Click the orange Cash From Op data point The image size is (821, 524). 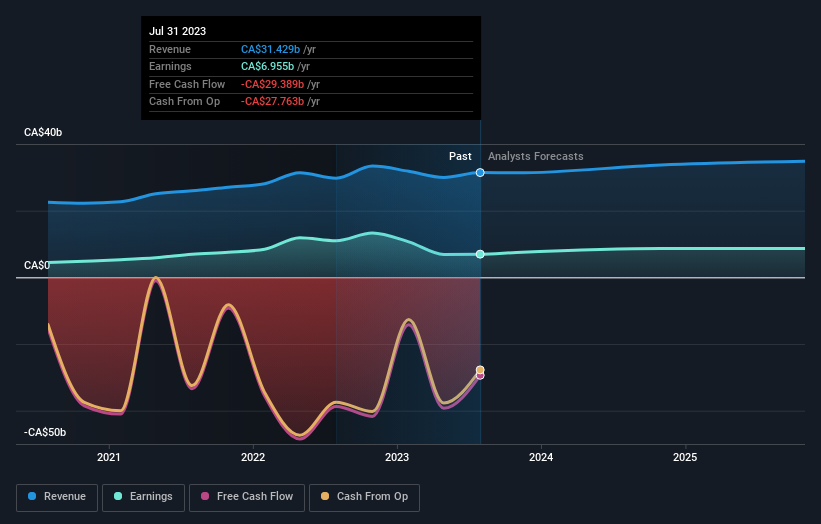pyautogui.click(x=480, y=370)
